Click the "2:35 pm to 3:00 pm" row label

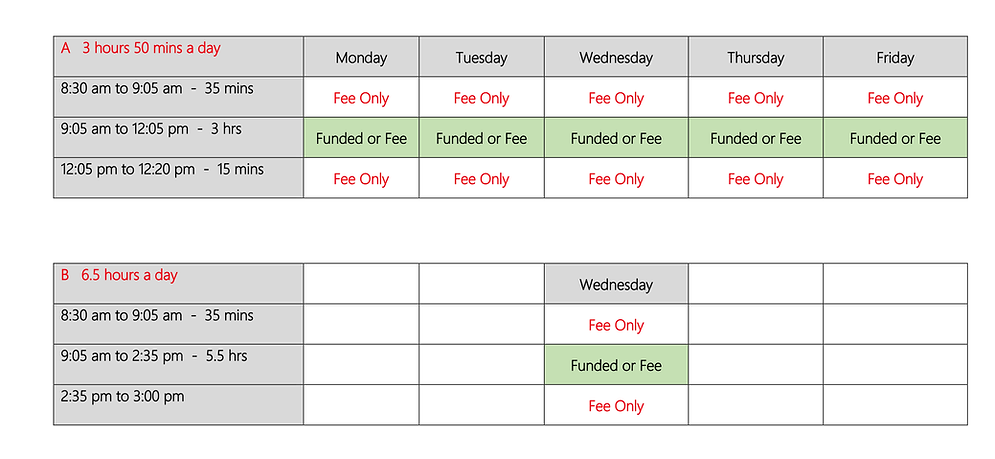tap(178, 404)
